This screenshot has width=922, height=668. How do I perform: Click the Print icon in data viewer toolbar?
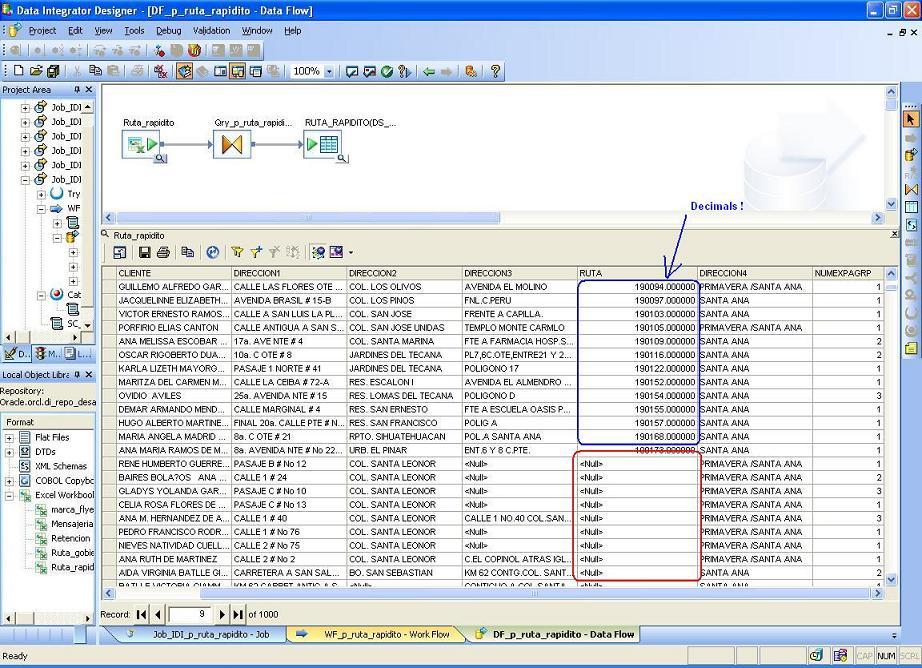[x=163, y=252]
